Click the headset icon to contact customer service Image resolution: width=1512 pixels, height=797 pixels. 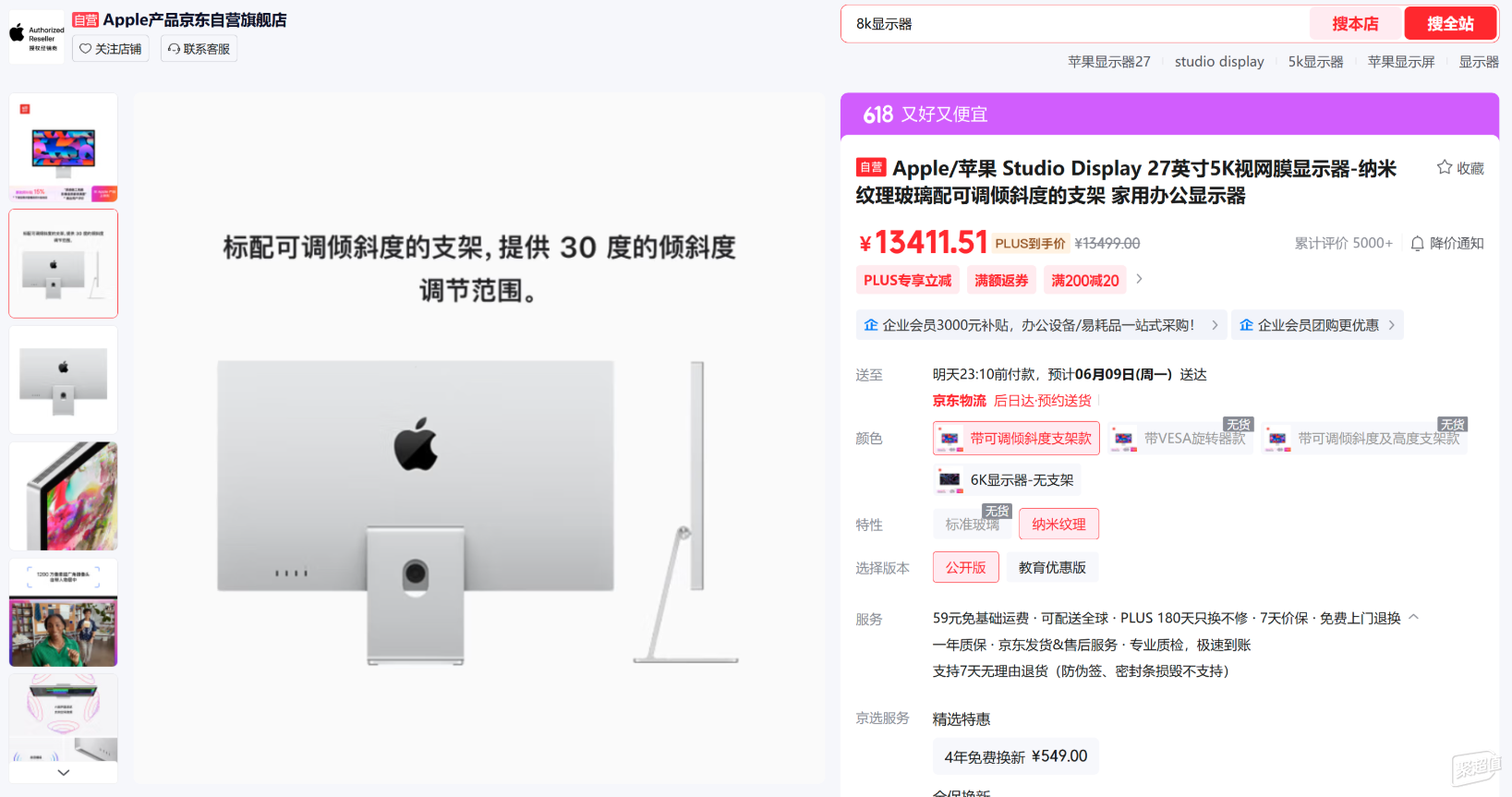tap(174, 49)
